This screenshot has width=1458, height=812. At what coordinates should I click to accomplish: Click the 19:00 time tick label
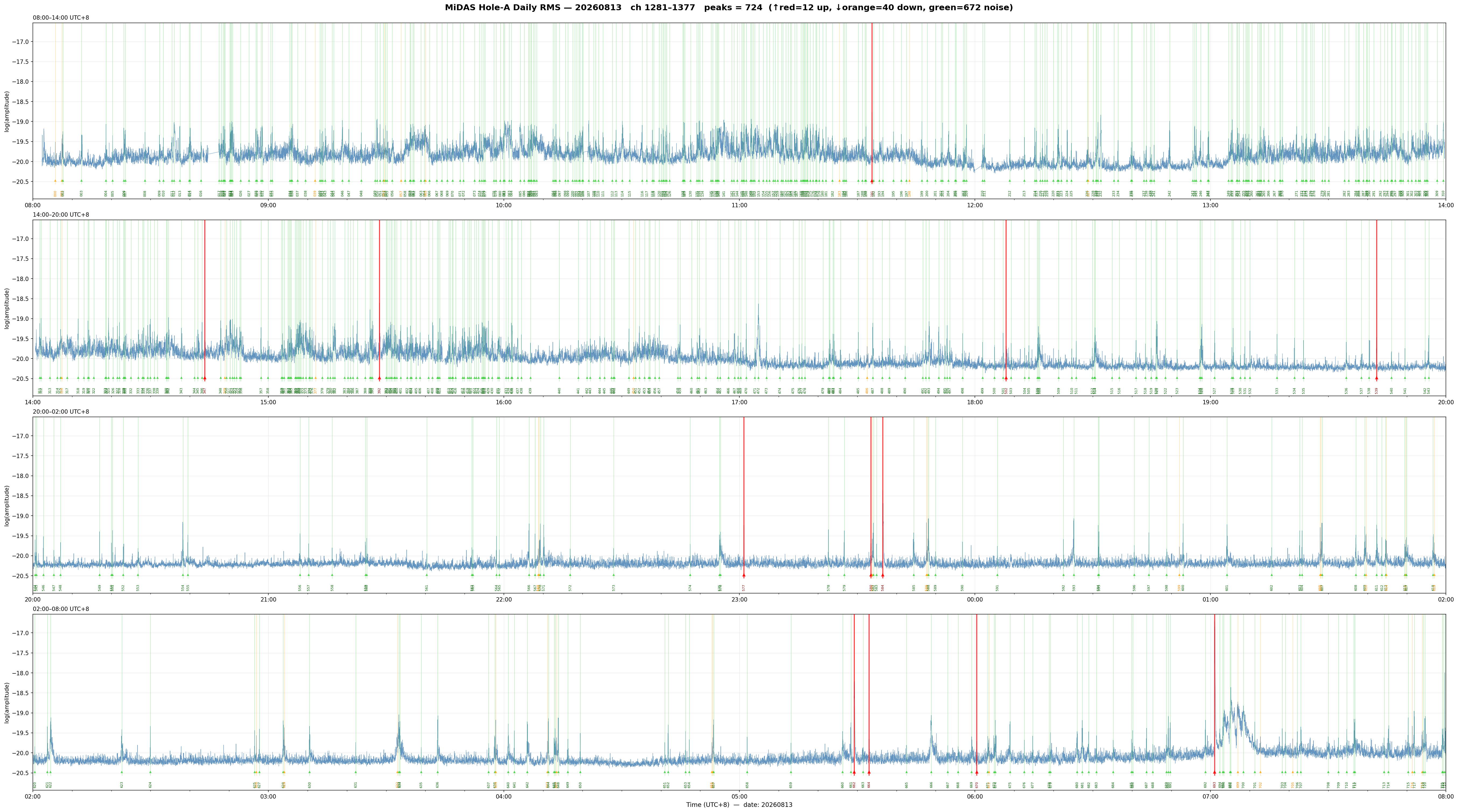1210,402
